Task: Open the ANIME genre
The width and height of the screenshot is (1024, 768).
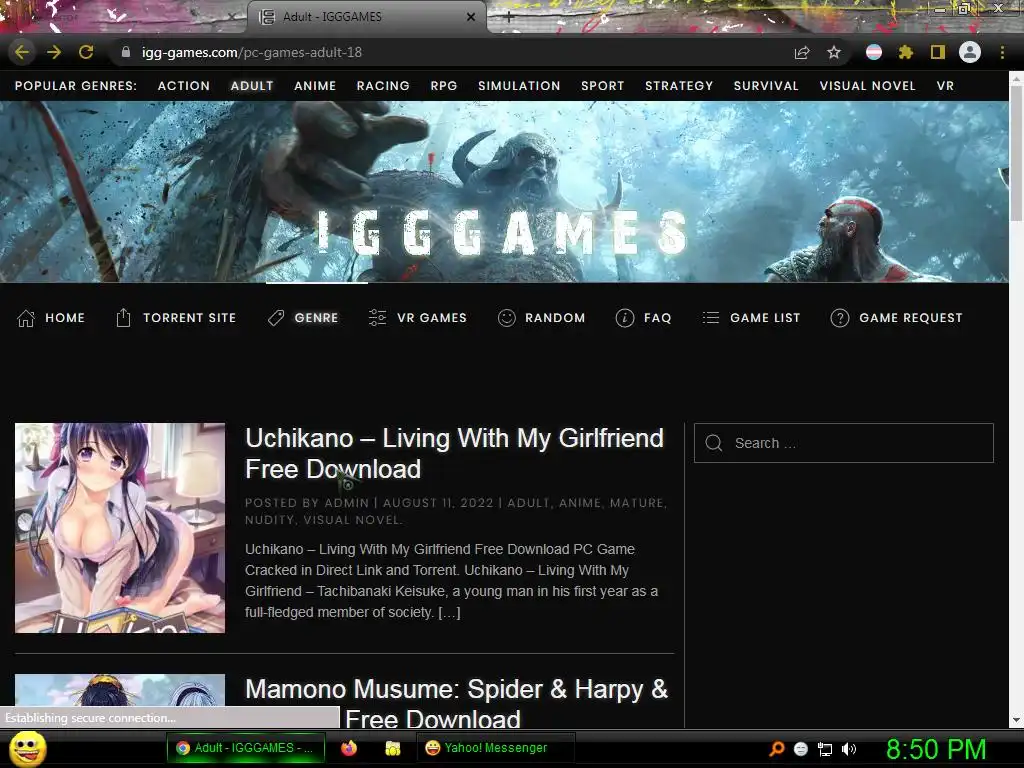Action: click(315, 86)
